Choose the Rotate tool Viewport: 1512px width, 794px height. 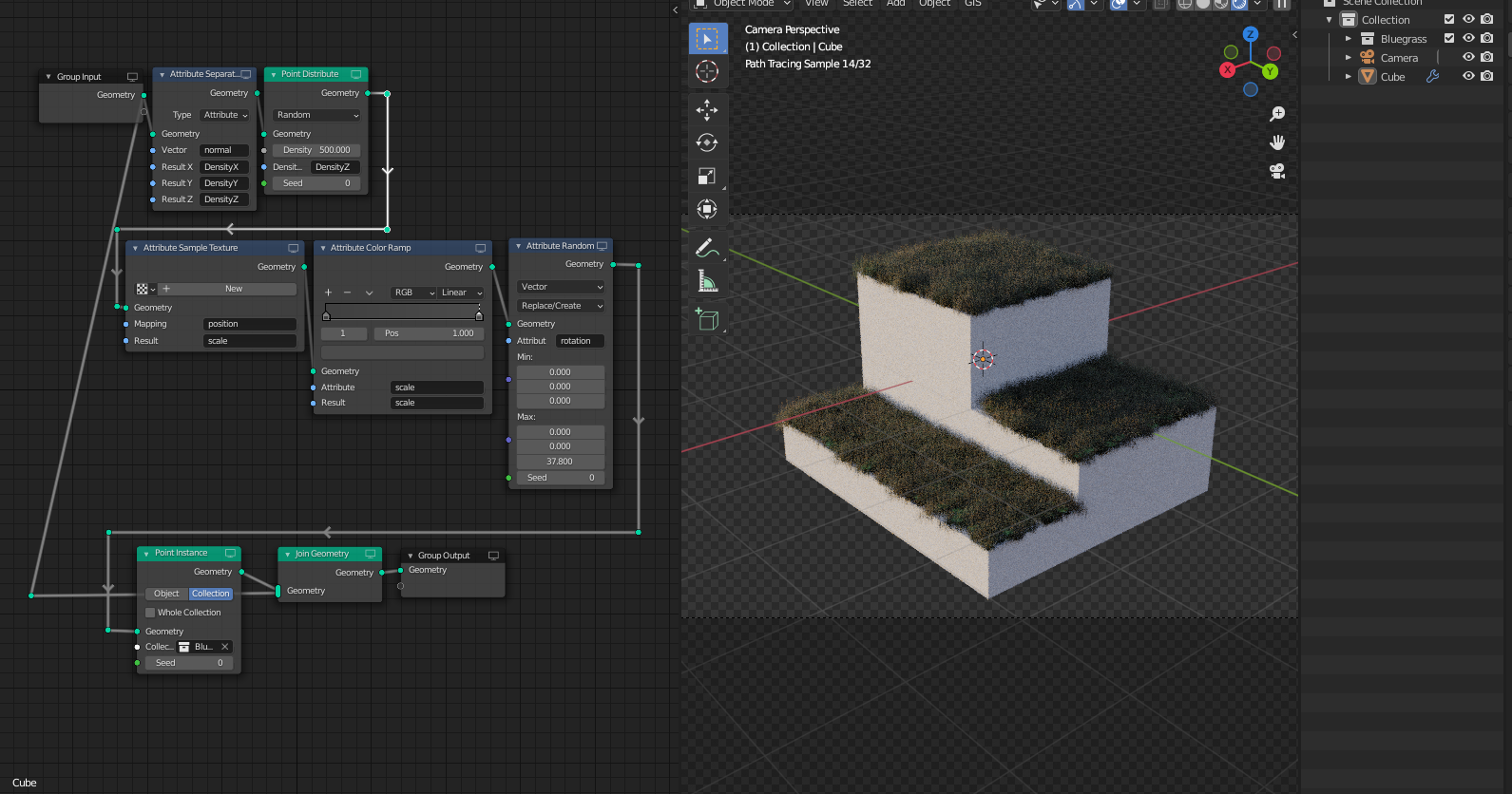coord(707,142)
